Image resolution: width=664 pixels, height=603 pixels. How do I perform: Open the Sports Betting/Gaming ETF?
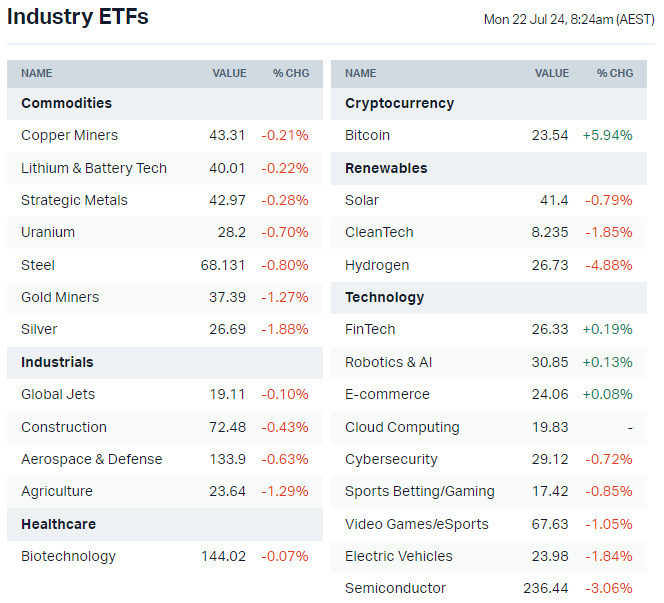(x=419, y=491)
